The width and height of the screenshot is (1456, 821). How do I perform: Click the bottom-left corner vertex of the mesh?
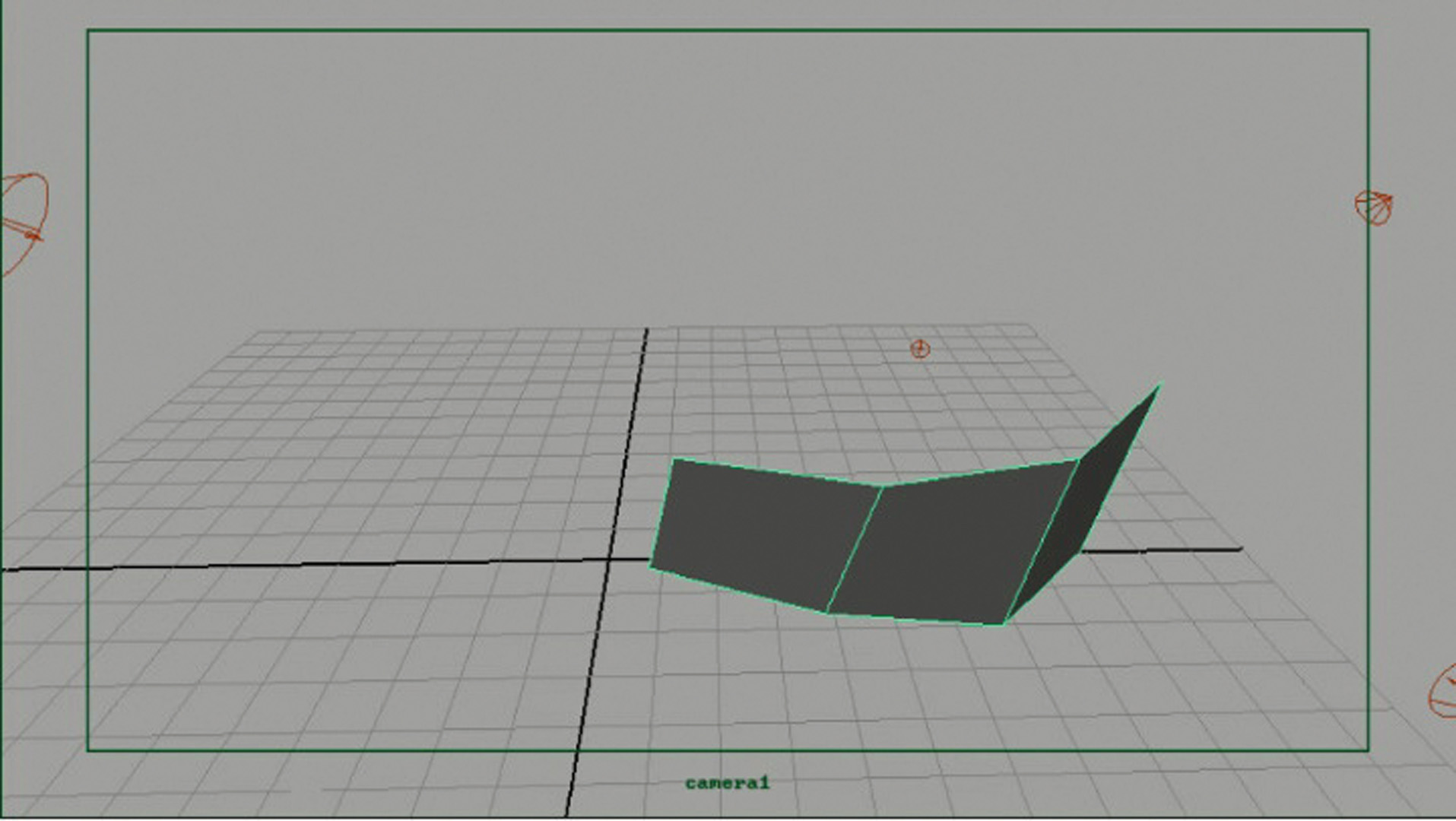coord(652,566)
